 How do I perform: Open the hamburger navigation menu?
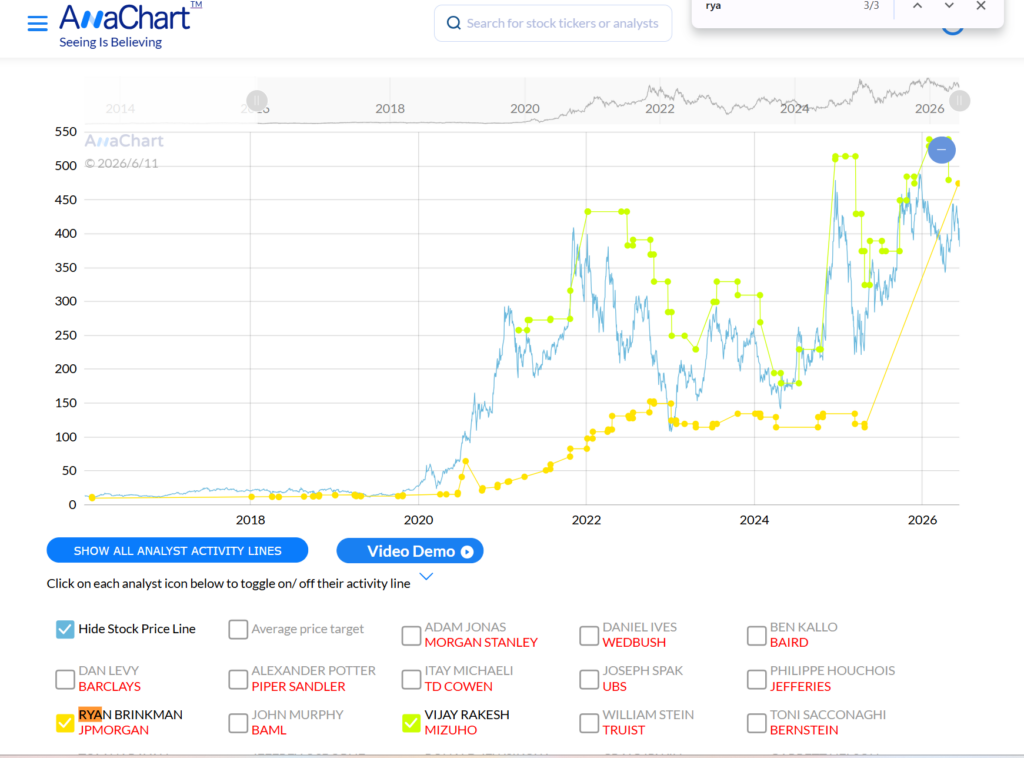point(37,24)
